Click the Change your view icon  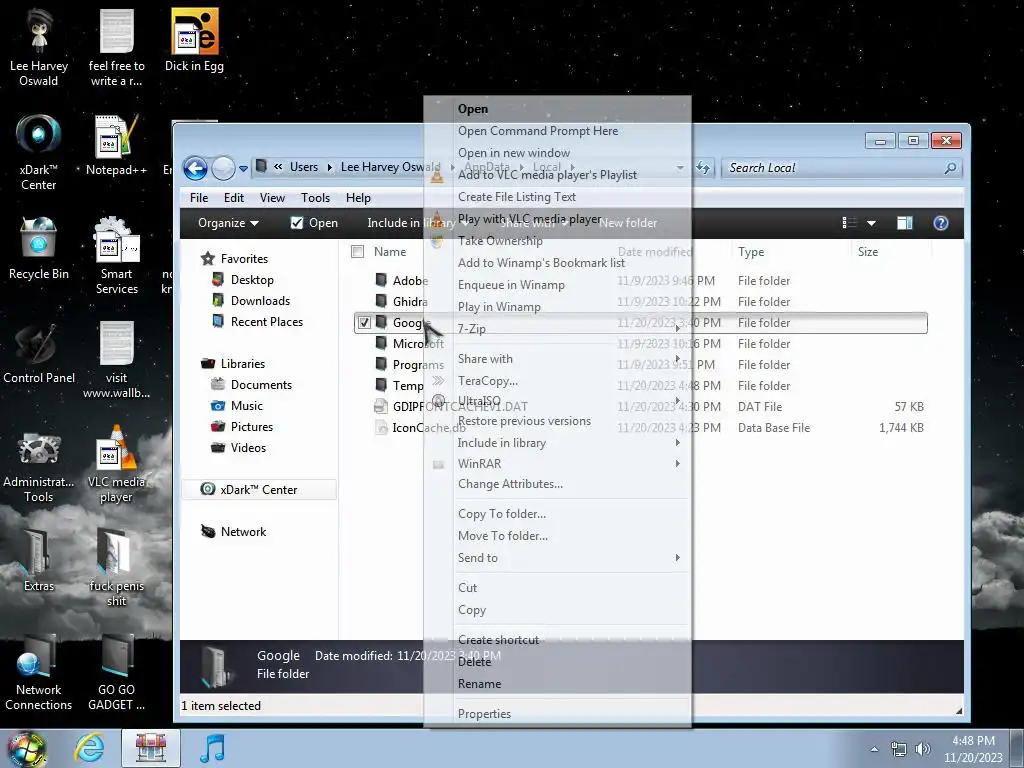(849, 223)
